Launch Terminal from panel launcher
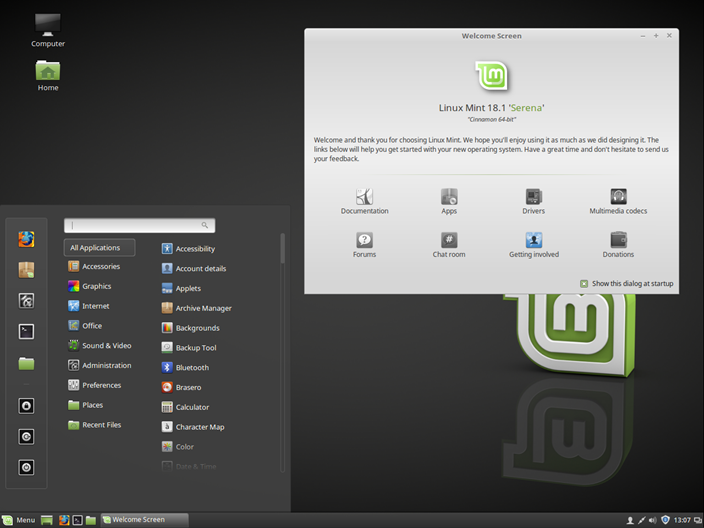The image size is (704, 528). click(x=78, y=520)
